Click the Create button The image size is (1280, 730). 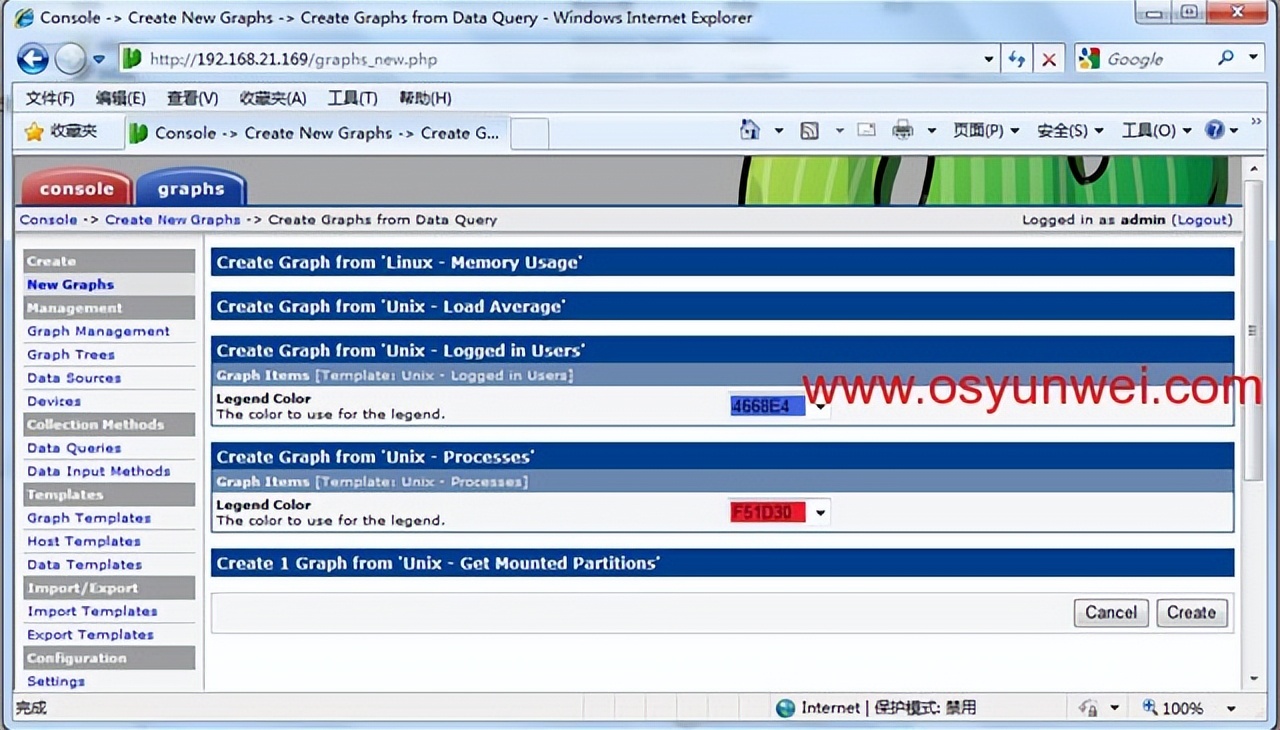[x=1191, y=612]
